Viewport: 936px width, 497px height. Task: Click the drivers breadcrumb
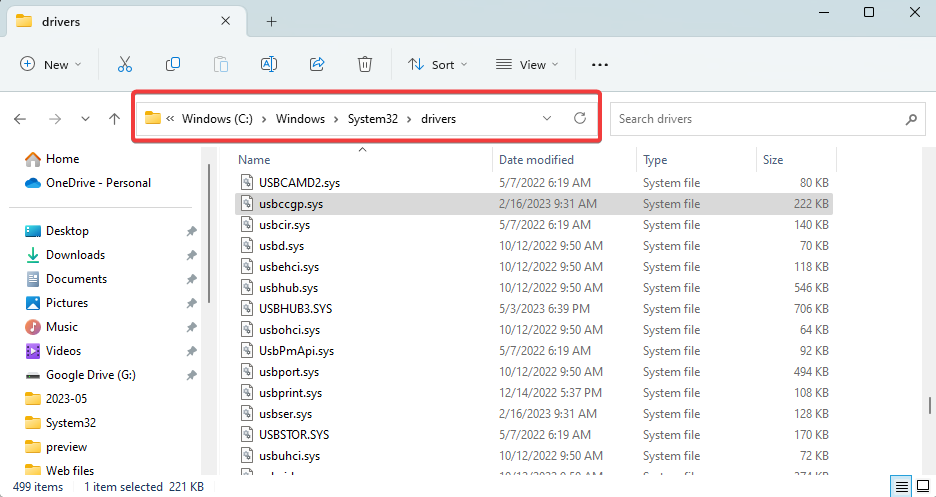click(439, 119)
